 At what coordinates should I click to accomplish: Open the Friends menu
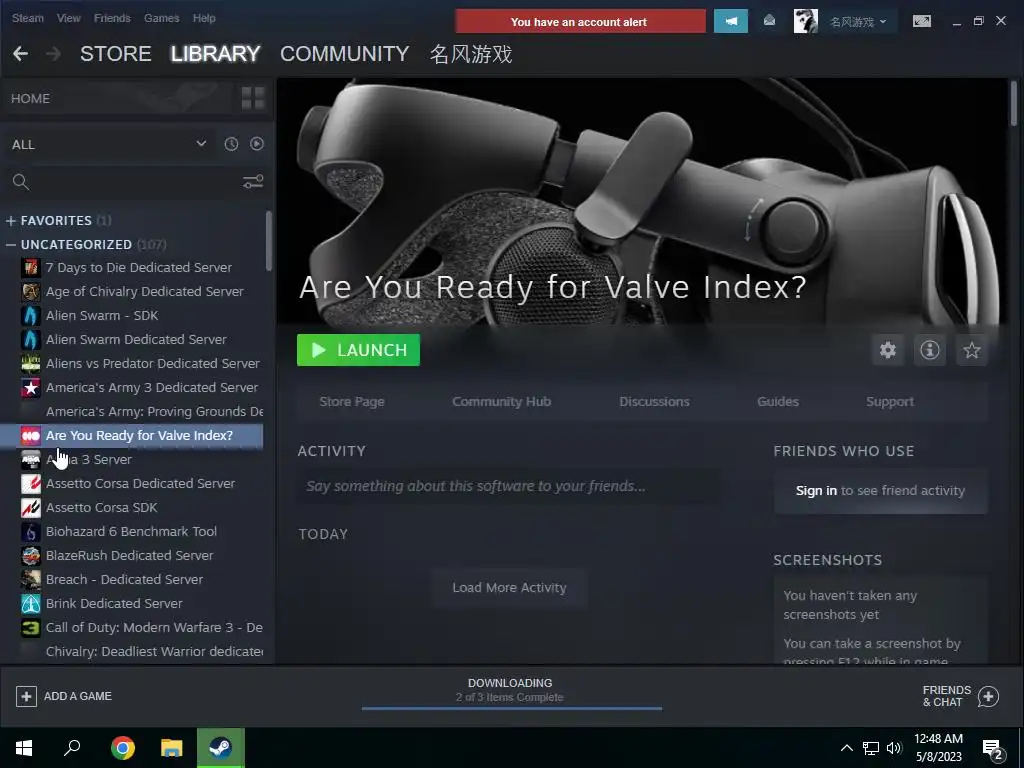tap(112, 18)
